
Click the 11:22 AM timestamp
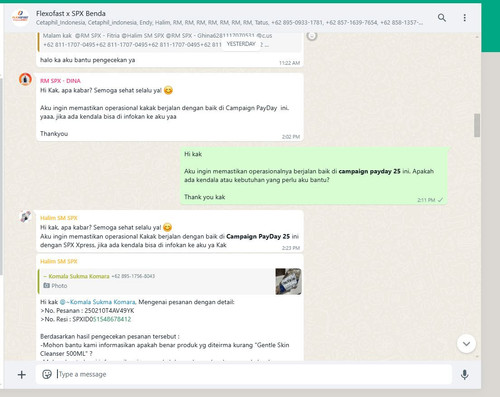[289, 63]
